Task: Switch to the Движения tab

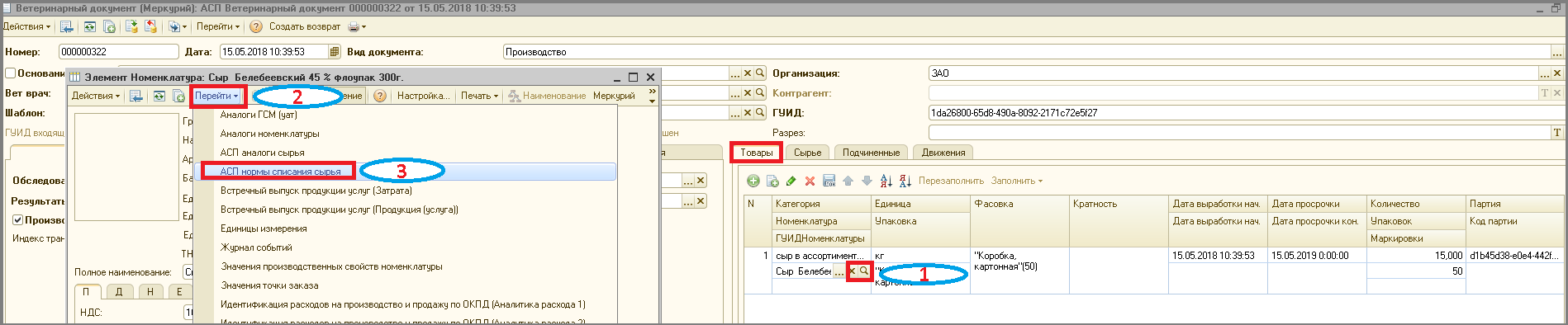Action: point(943,153)
